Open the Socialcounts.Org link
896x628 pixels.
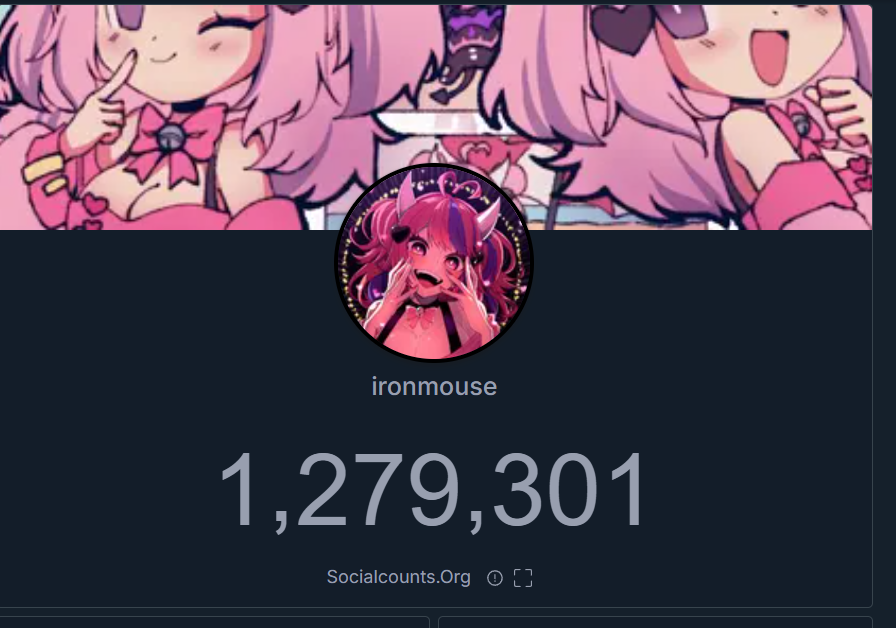(x=398, y=577)
